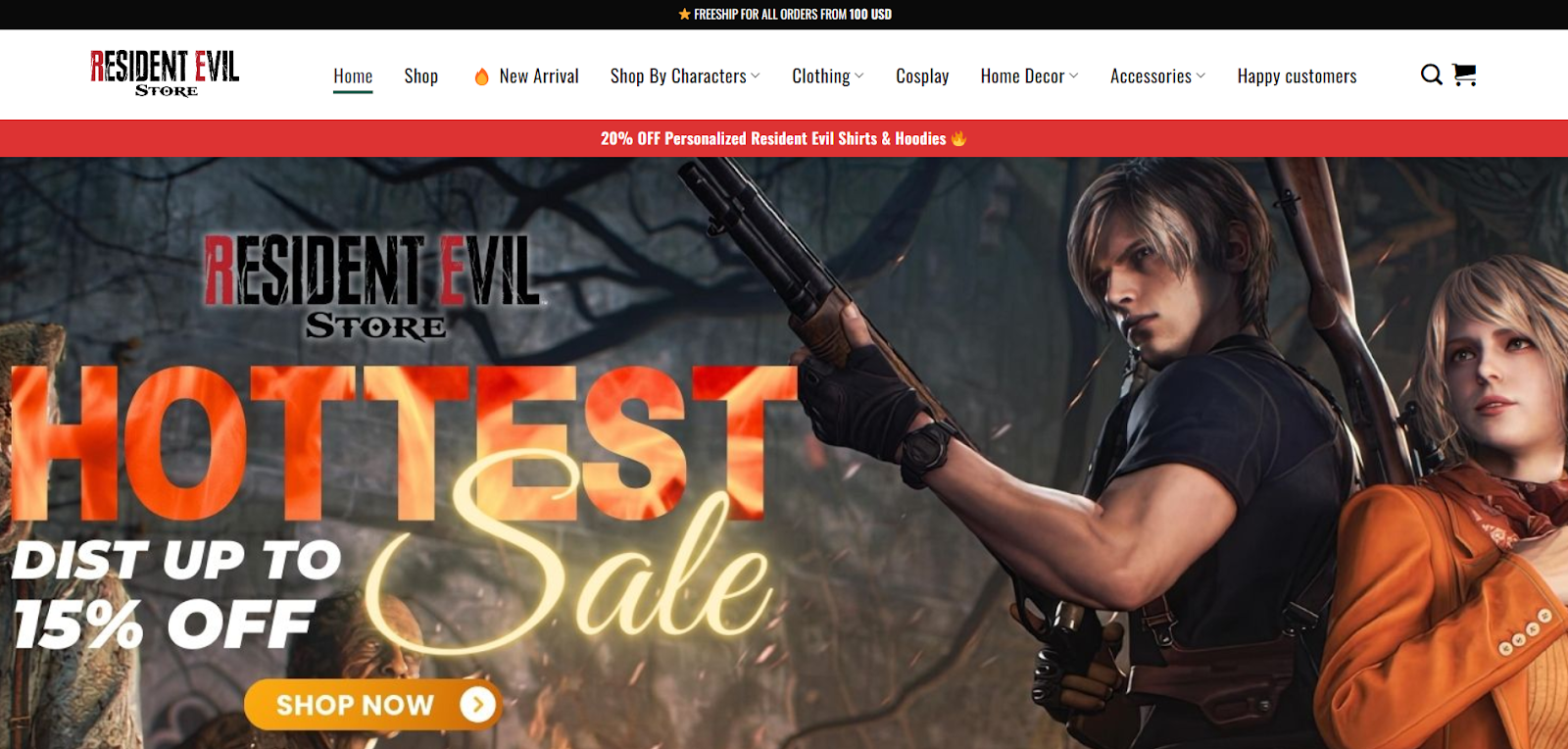Click the Hottest Sale banner image
This screenshot has height=749, width=1568.
[784, 453]
